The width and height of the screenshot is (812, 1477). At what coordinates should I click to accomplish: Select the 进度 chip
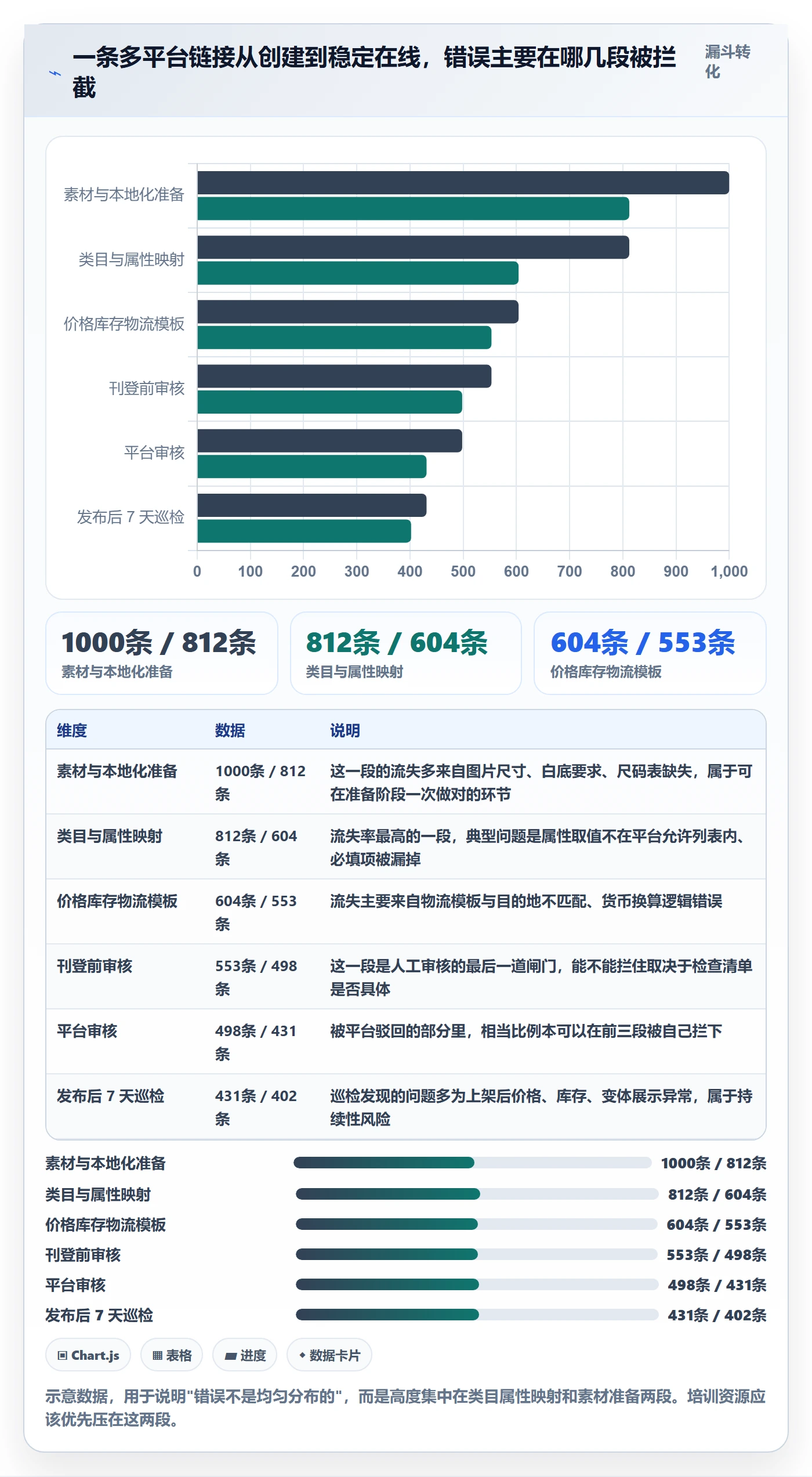245,1355
